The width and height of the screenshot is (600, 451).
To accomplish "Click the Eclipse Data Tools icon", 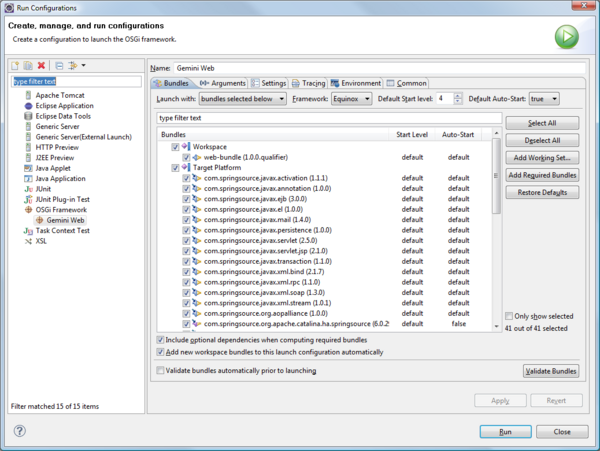I will (28, 116).
